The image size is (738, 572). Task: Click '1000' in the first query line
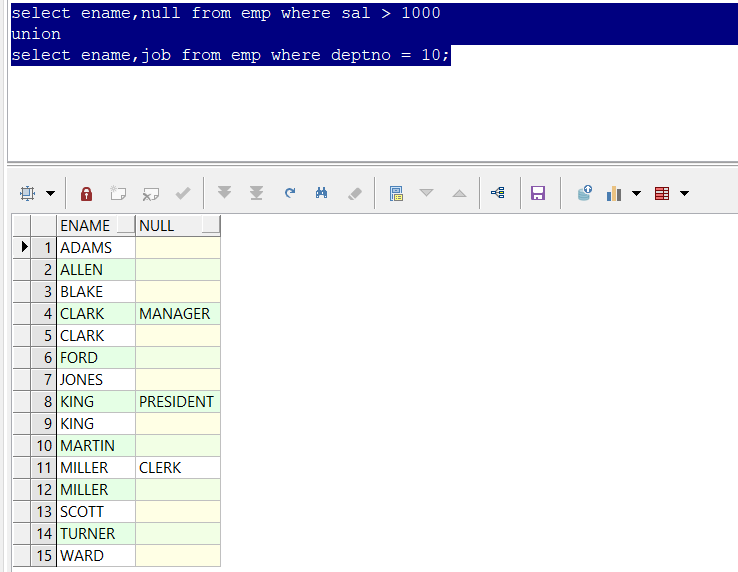[421, 13]
